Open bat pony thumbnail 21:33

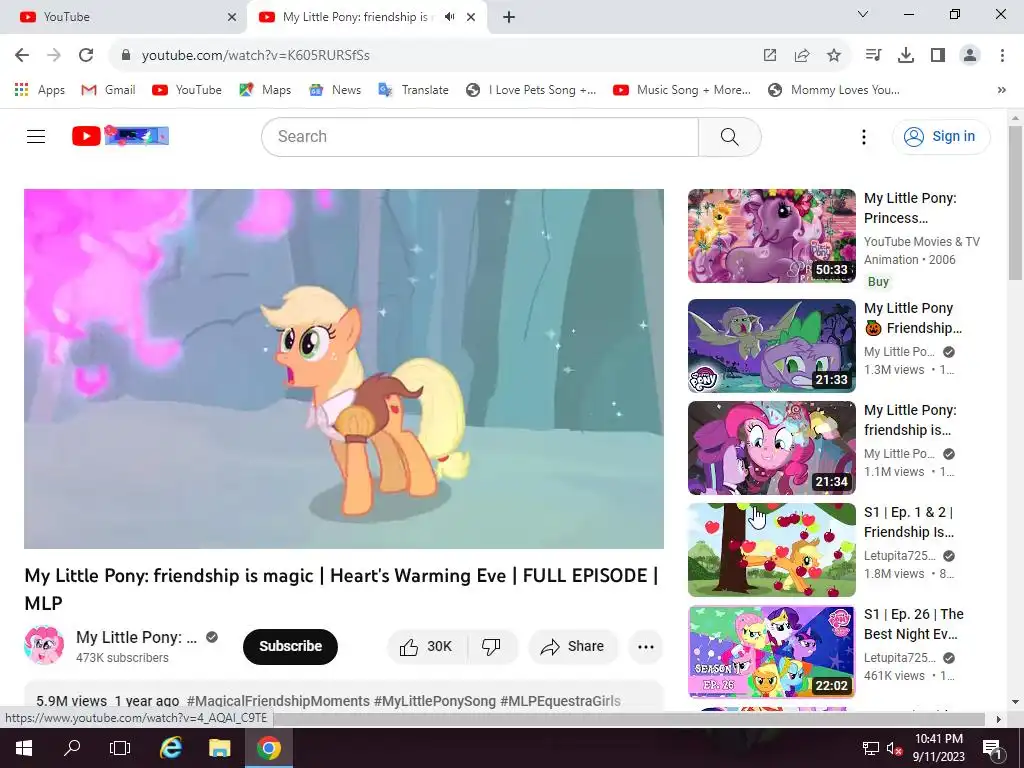771,346
